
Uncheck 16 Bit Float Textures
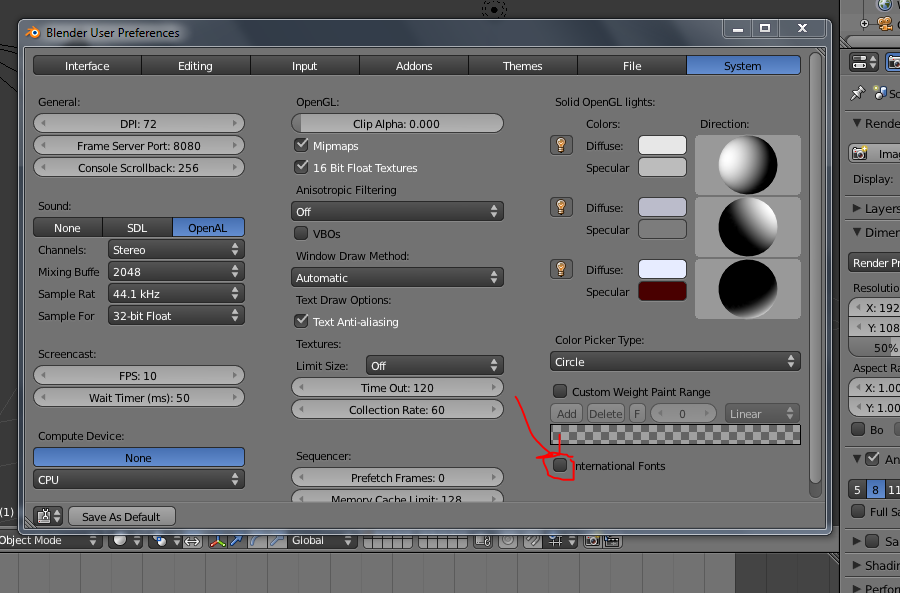[x=301, y=167]
